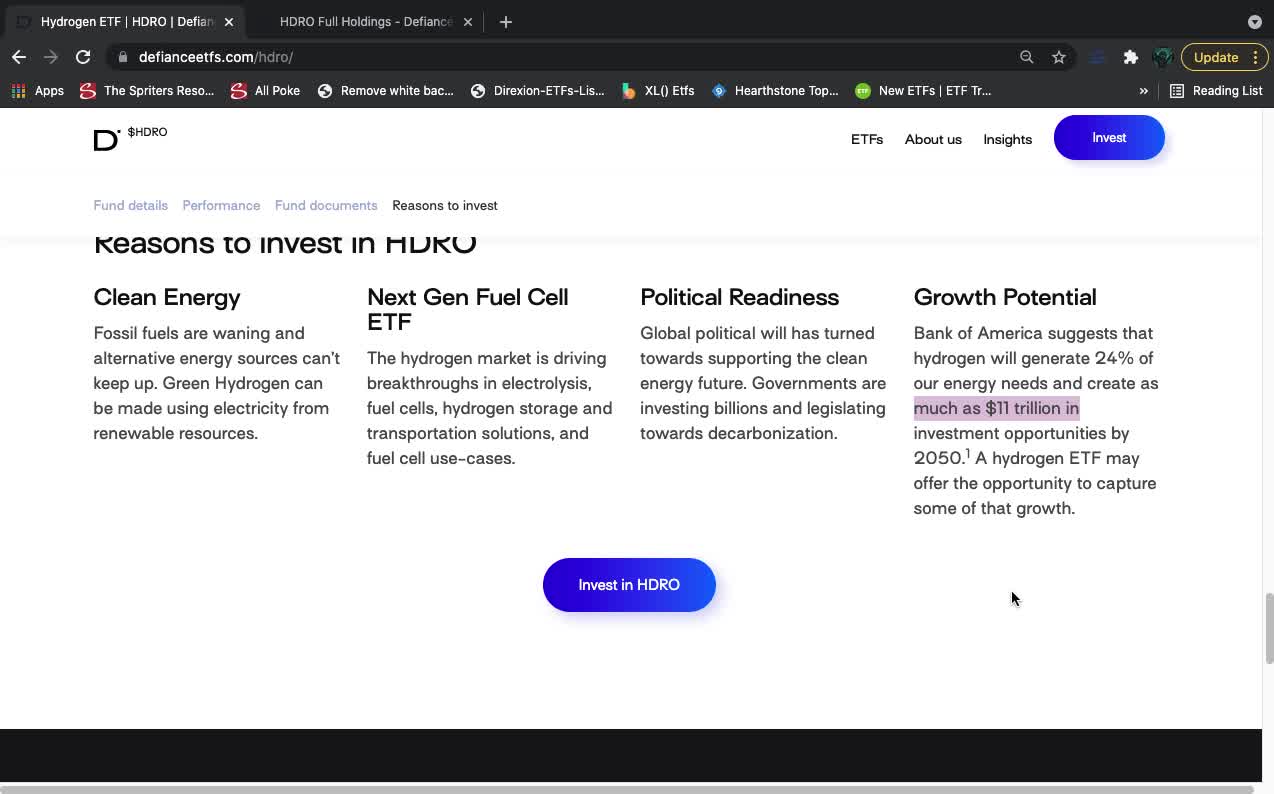This screenshot has width=1274, height=794.
Task: Open Chrome's three-dot menu
Action: point(1255,57)
